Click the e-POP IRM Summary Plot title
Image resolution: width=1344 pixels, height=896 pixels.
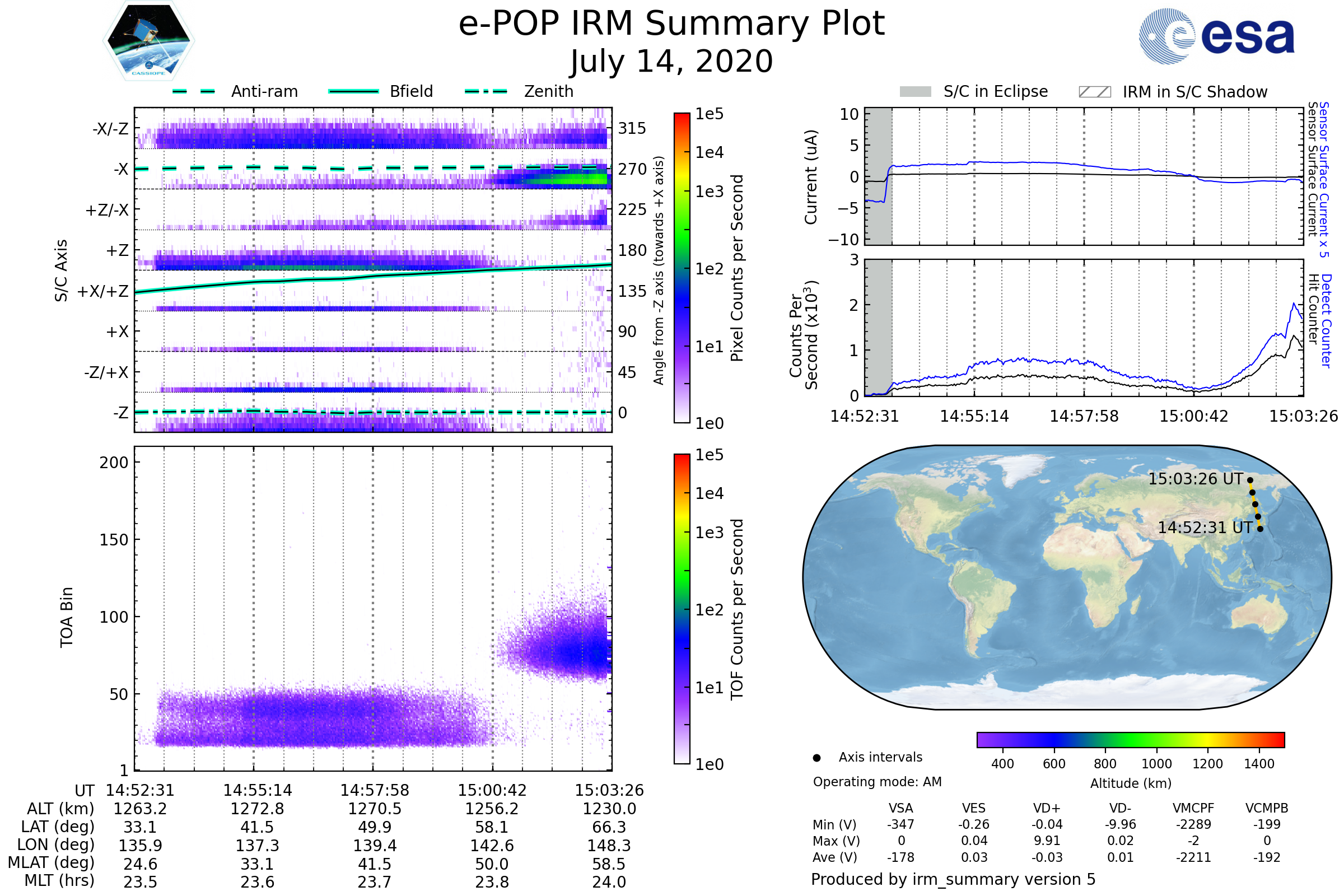click(x=672, y=24)
